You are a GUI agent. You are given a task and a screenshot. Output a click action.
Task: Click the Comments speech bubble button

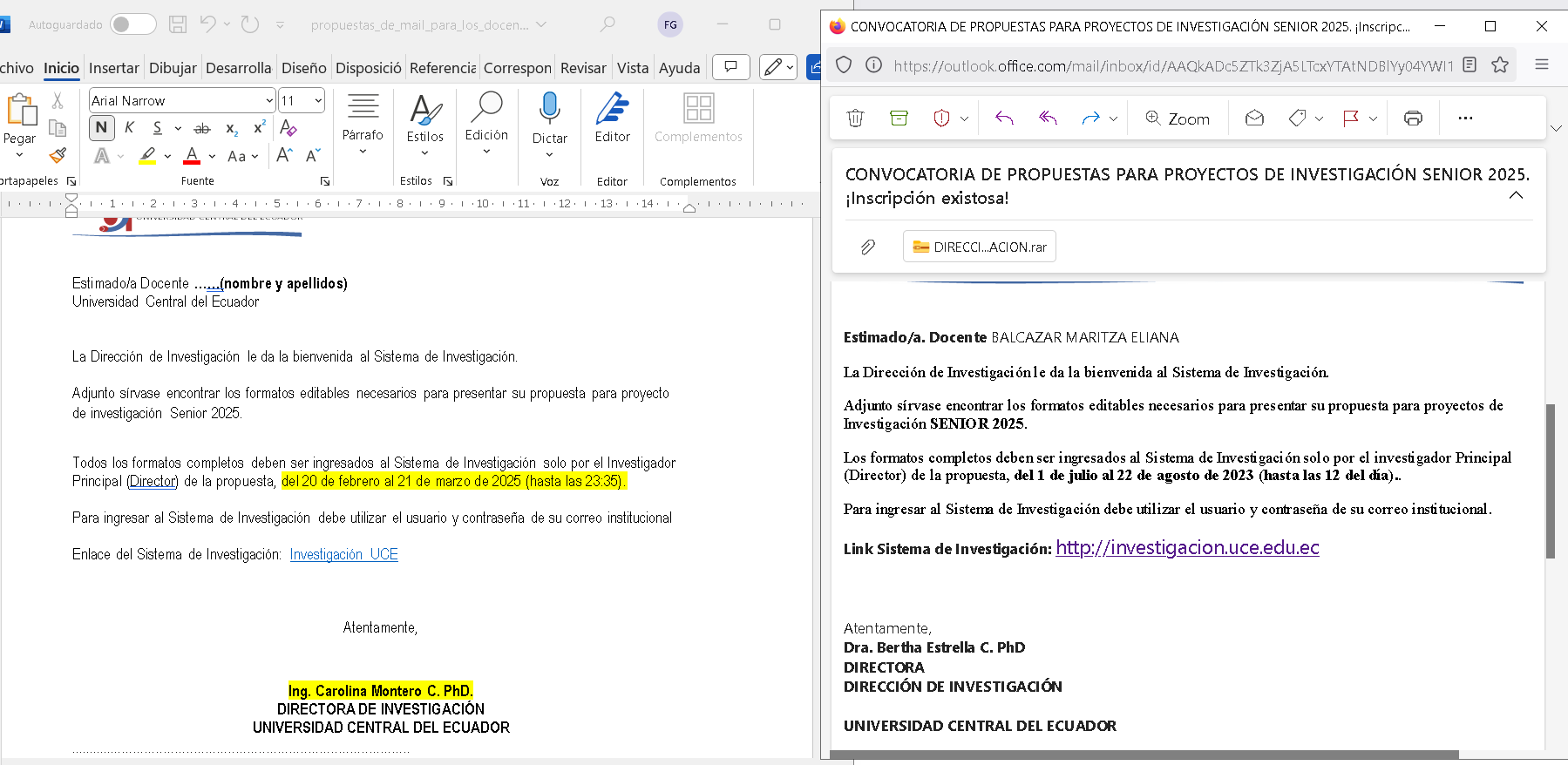pos(731,67)
